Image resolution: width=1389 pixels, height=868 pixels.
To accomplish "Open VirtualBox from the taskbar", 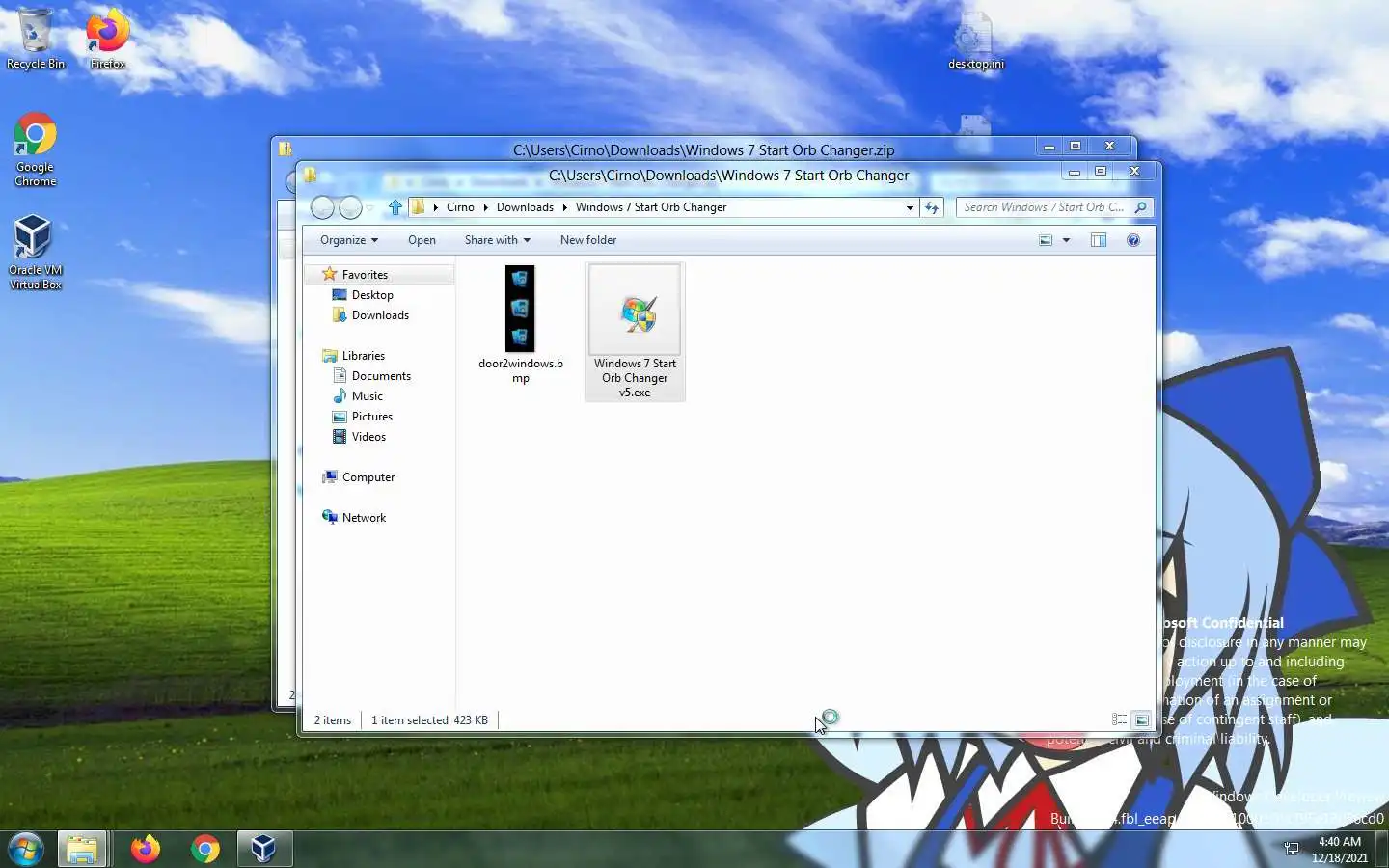I will [x=263, y=849].
